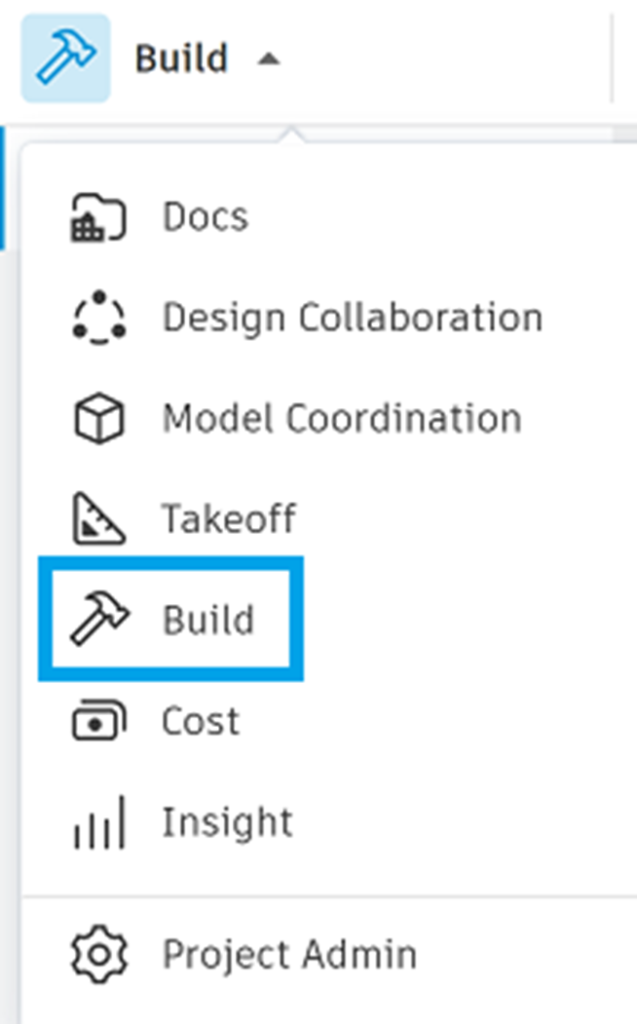Switch to Design Collaboration product
637x1024 pixels.
352,317
